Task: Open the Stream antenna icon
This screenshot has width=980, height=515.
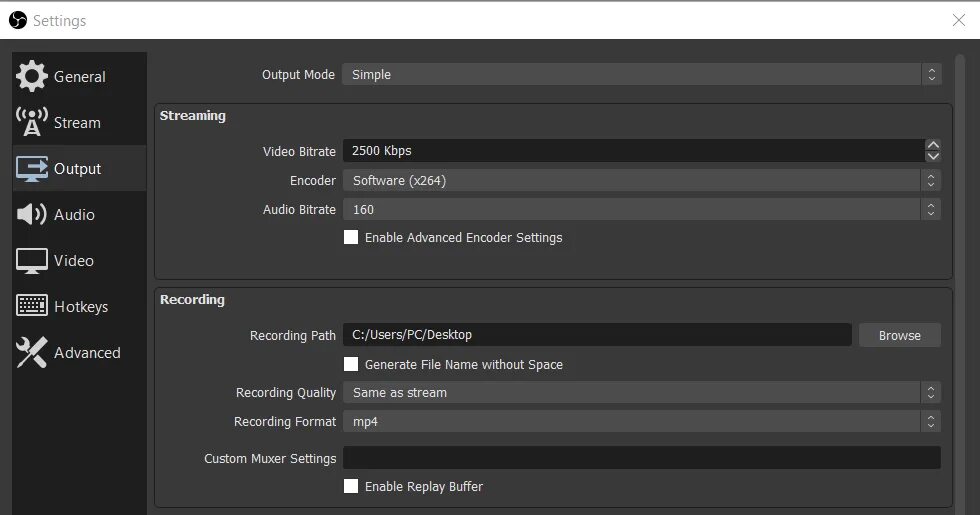Action: [x=31, y=122]
